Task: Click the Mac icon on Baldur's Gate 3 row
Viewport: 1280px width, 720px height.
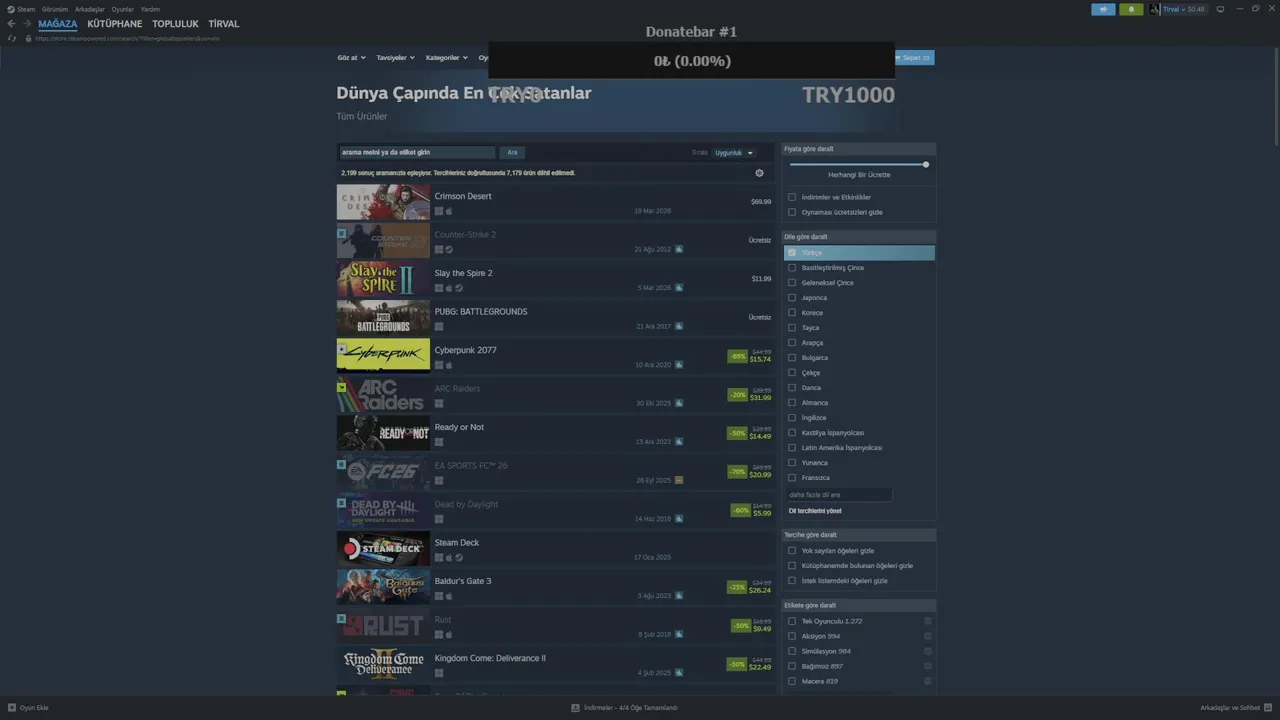Action: (449, 596)
